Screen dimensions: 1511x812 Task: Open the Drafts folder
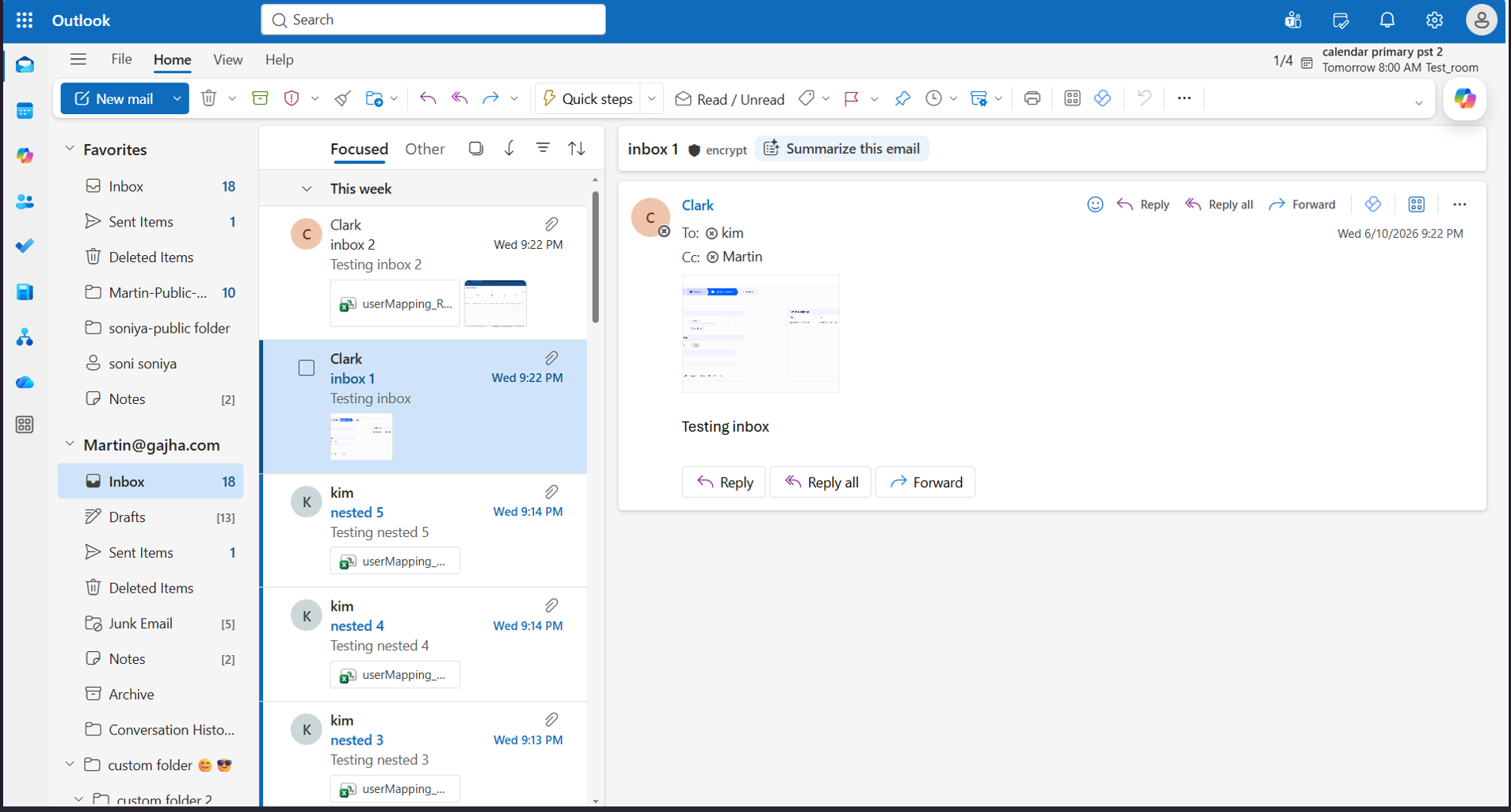point(151,517)
